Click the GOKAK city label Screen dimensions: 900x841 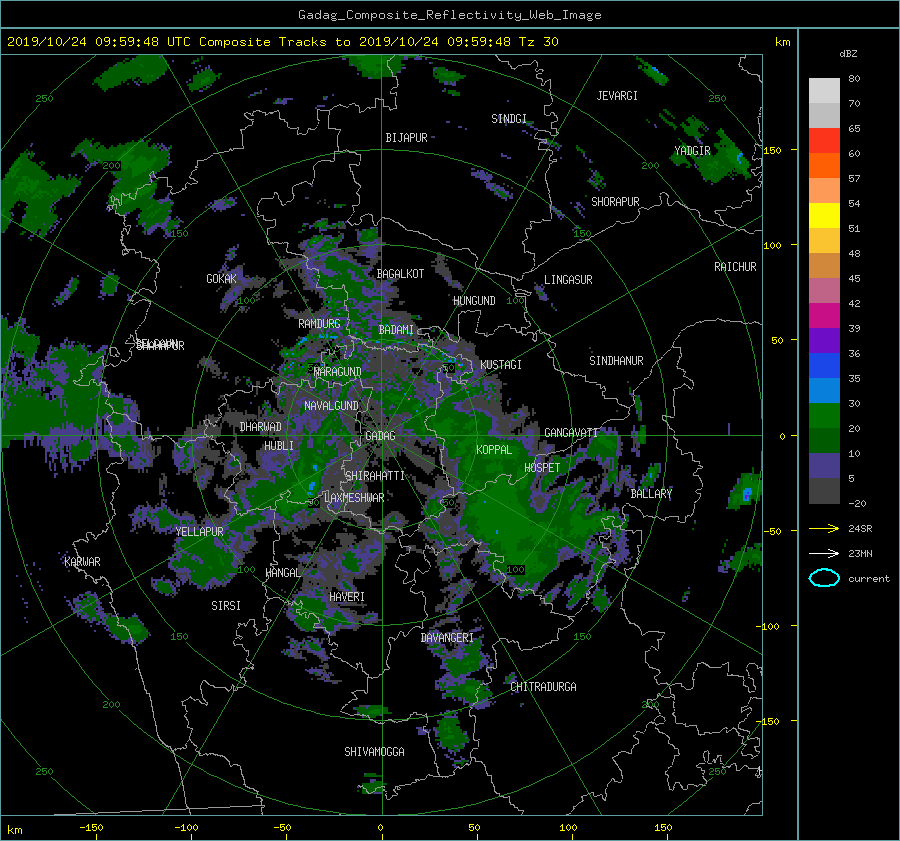tap(221, 279)
